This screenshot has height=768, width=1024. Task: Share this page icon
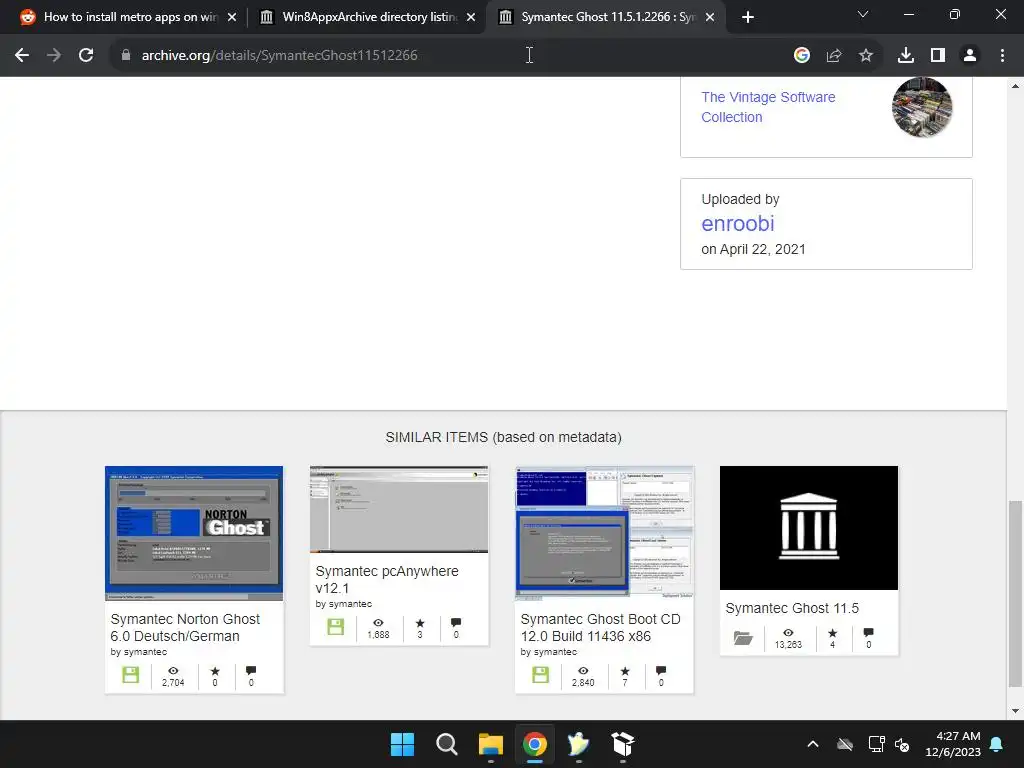tap(834, 56)
